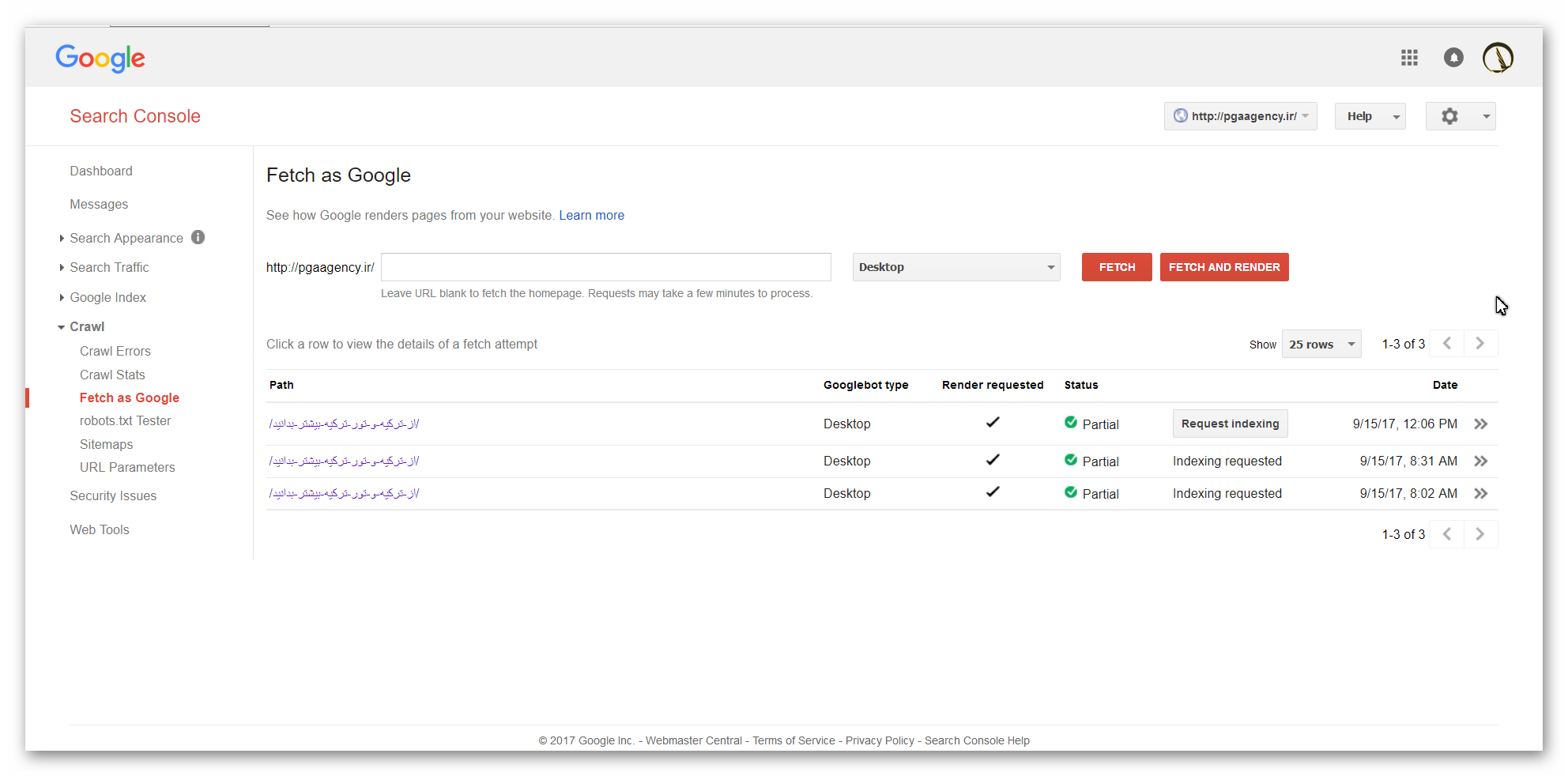This screenshot has height=776, width=1568.
Task: Open the notifications bell
Action: [x=1453, y=58]
